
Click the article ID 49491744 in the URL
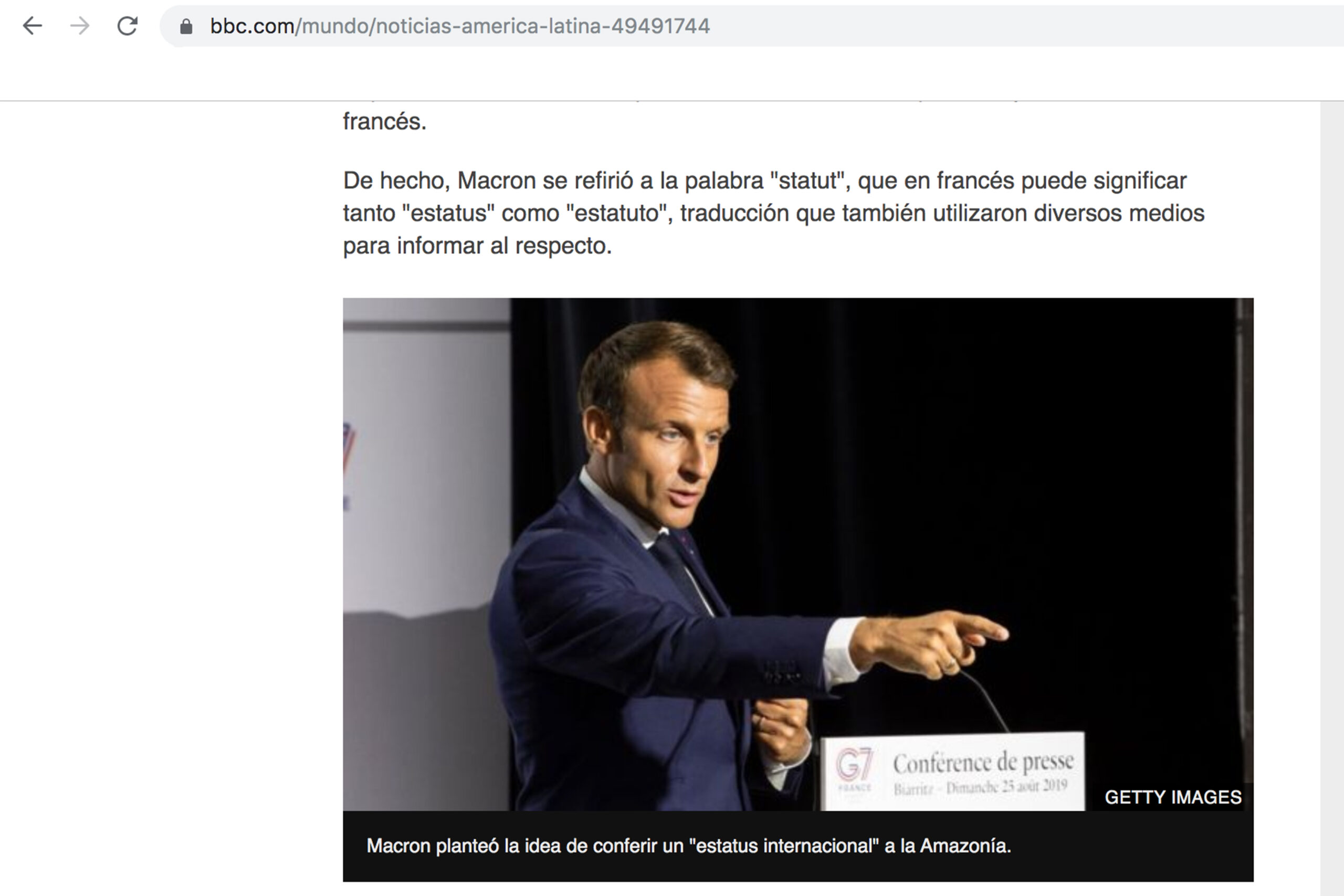(660, 26)
